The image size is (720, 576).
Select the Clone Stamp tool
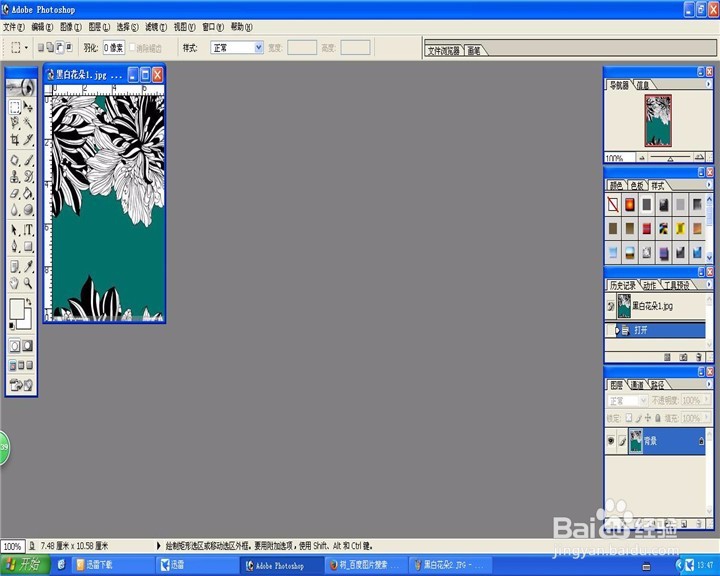click(x=15, y=176)
